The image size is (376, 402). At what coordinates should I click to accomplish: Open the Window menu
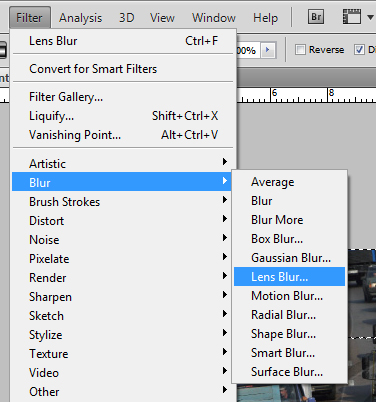214,18
